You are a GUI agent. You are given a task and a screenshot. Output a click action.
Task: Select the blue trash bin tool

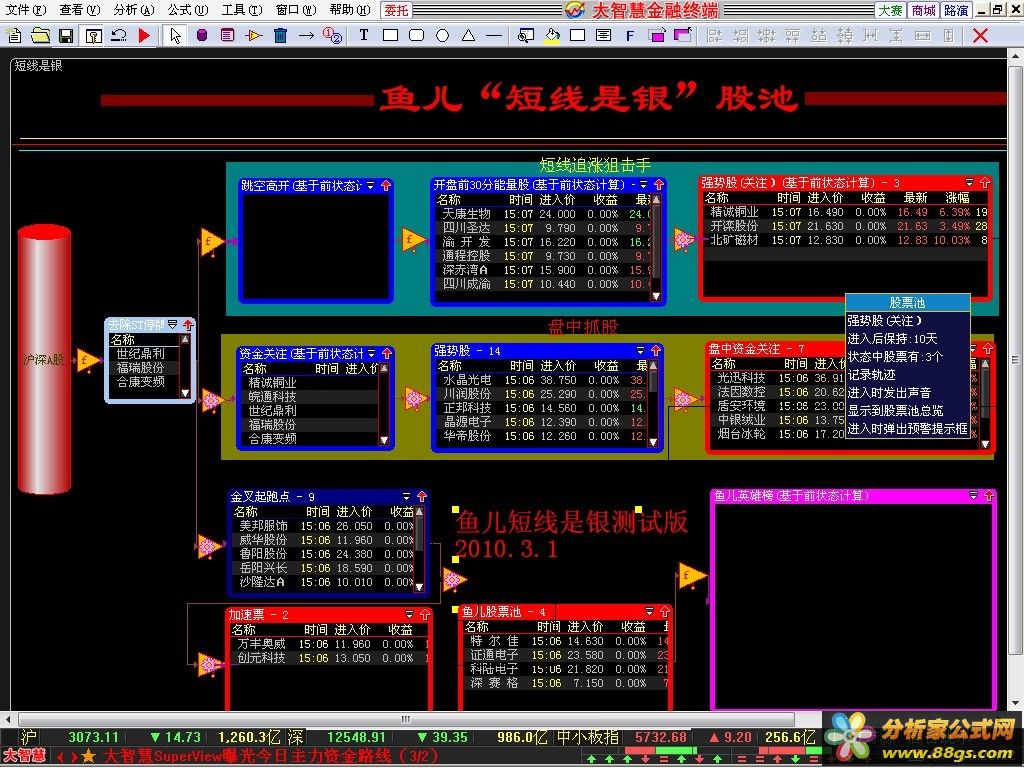[280, 35]
